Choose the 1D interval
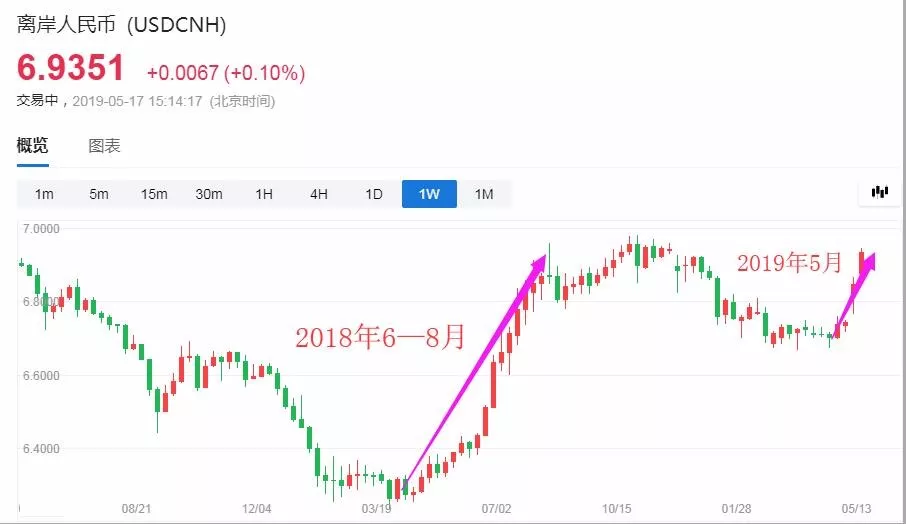 (x=374, y=194)
